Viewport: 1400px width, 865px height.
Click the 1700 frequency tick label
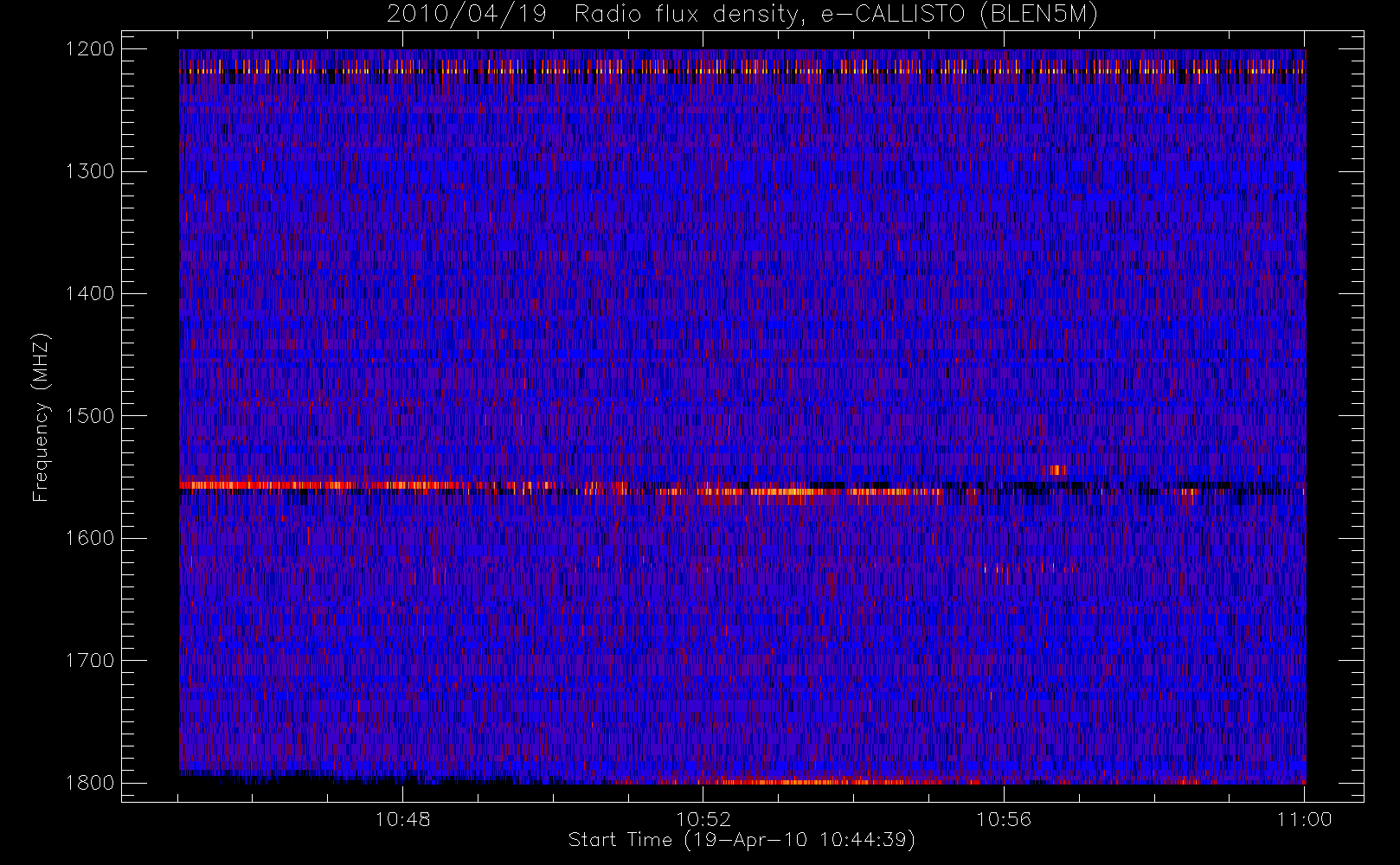pos(90,660)
